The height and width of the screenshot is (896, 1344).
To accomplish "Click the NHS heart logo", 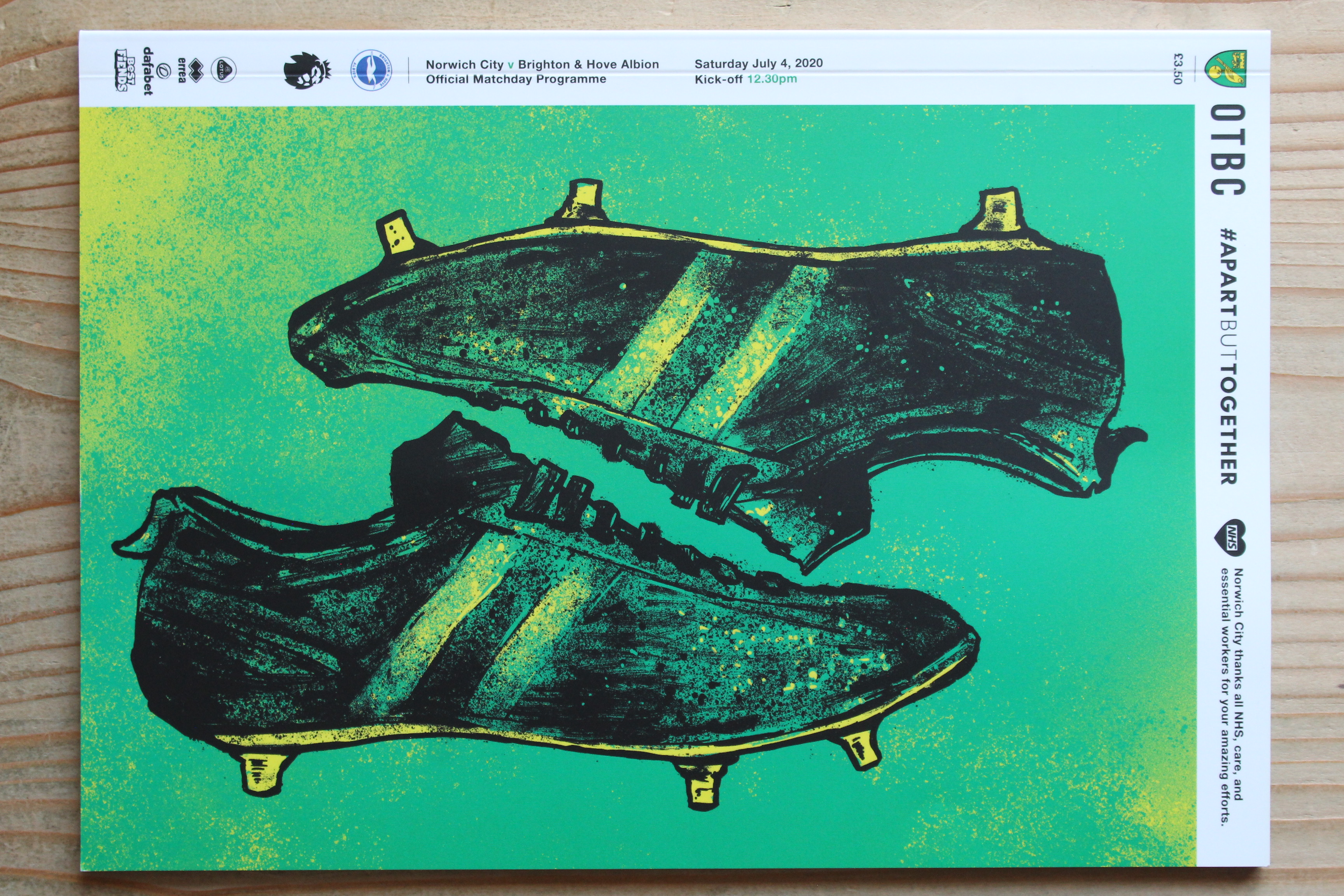I will [1230, 538].
